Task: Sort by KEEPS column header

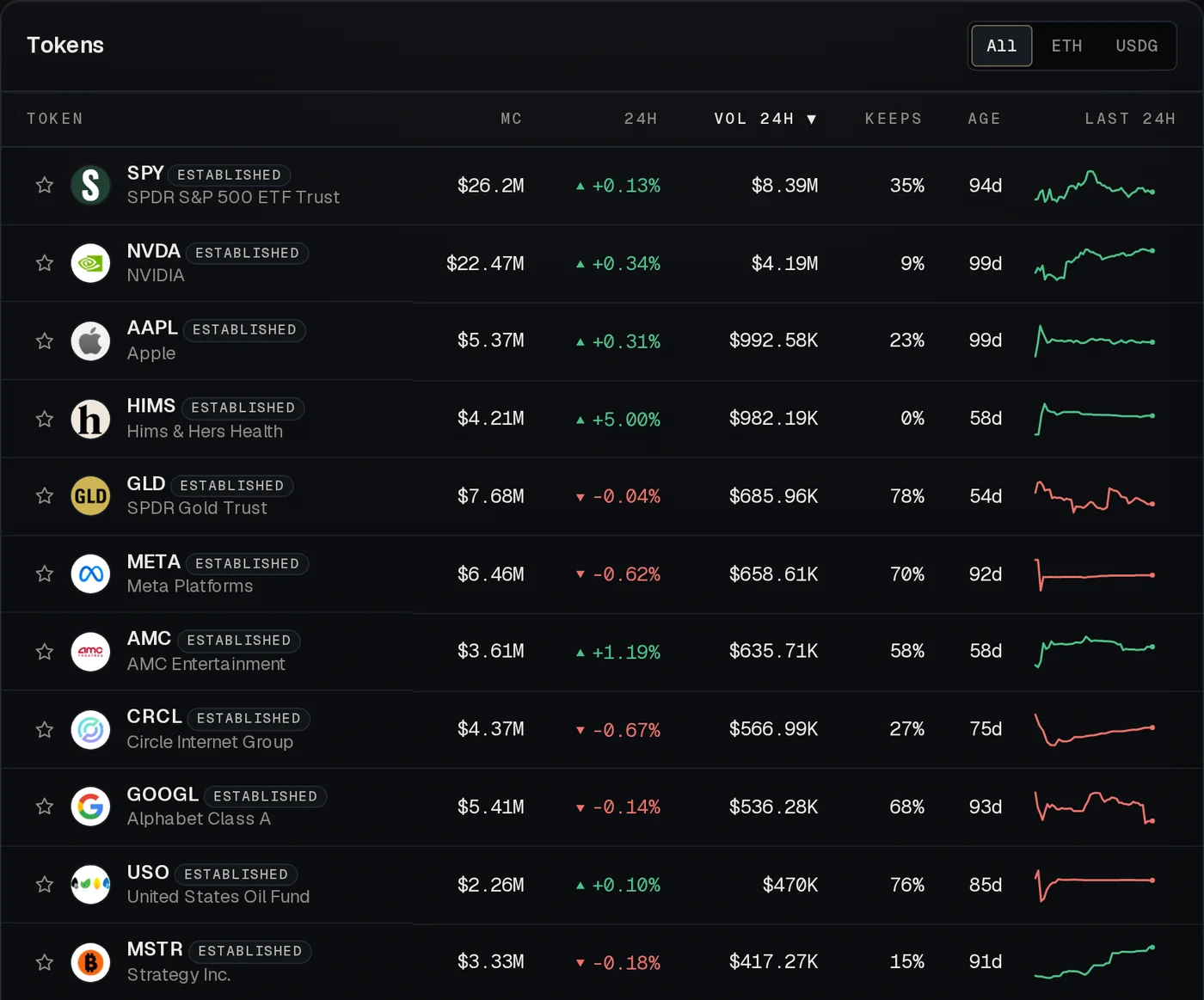Action: [894, 119]
